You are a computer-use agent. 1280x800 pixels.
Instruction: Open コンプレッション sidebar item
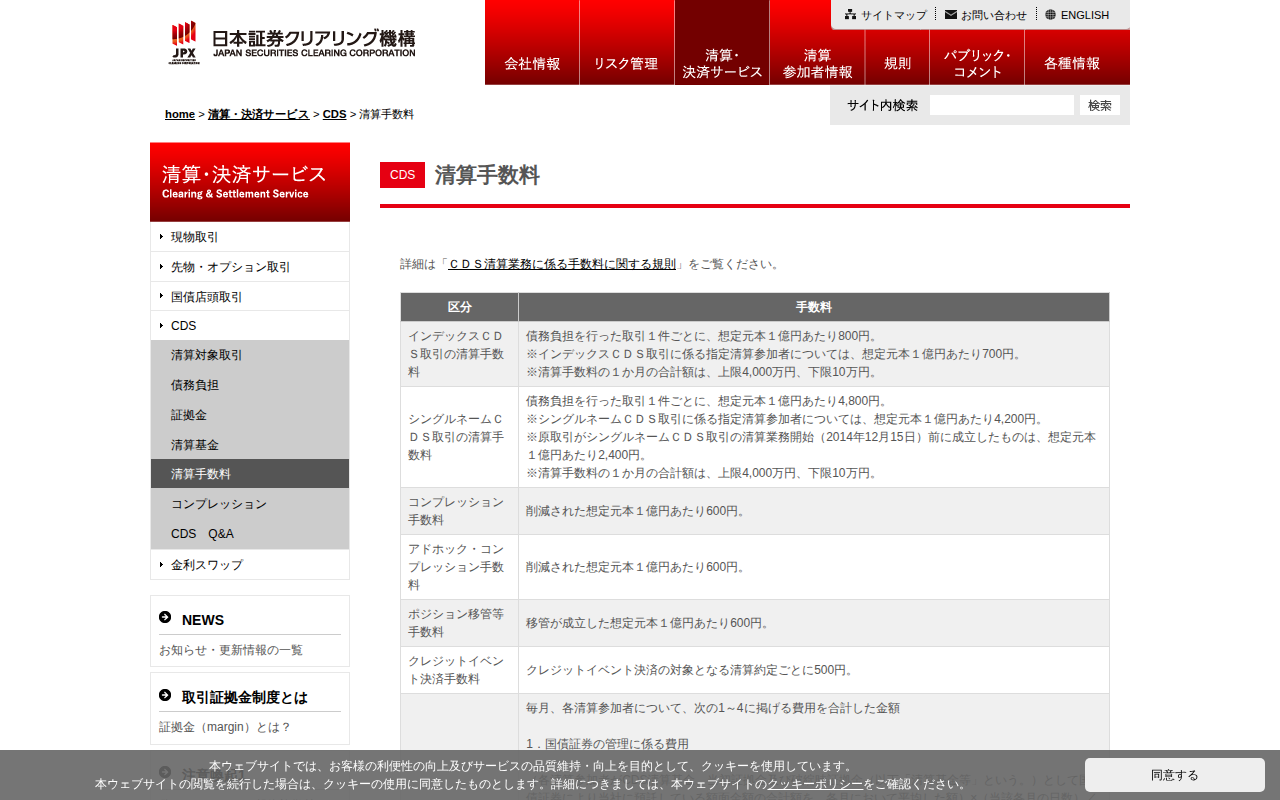(250, 504)
